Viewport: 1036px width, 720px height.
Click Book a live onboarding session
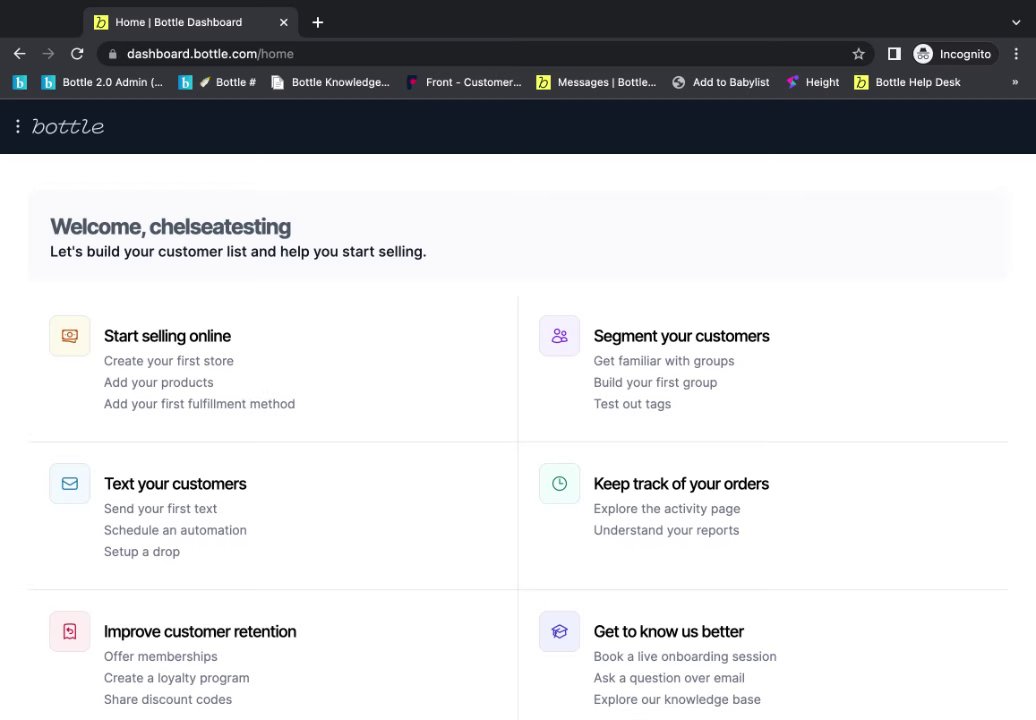pos(685,657)
